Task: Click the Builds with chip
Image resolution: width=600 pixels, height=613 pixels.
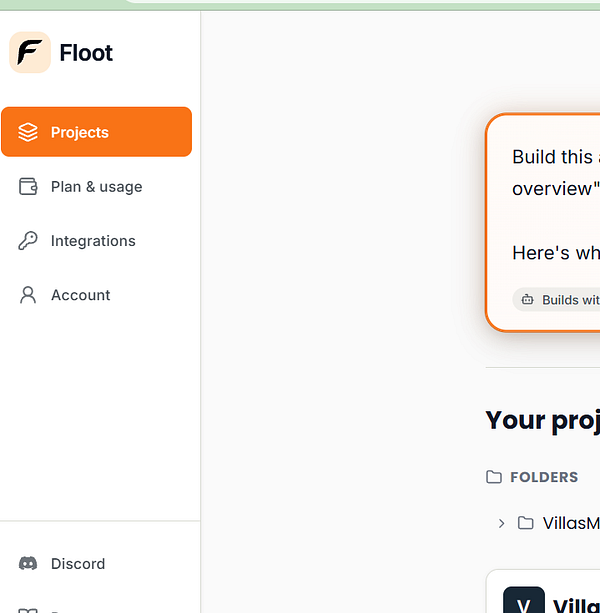Action: tap(557, 300)
